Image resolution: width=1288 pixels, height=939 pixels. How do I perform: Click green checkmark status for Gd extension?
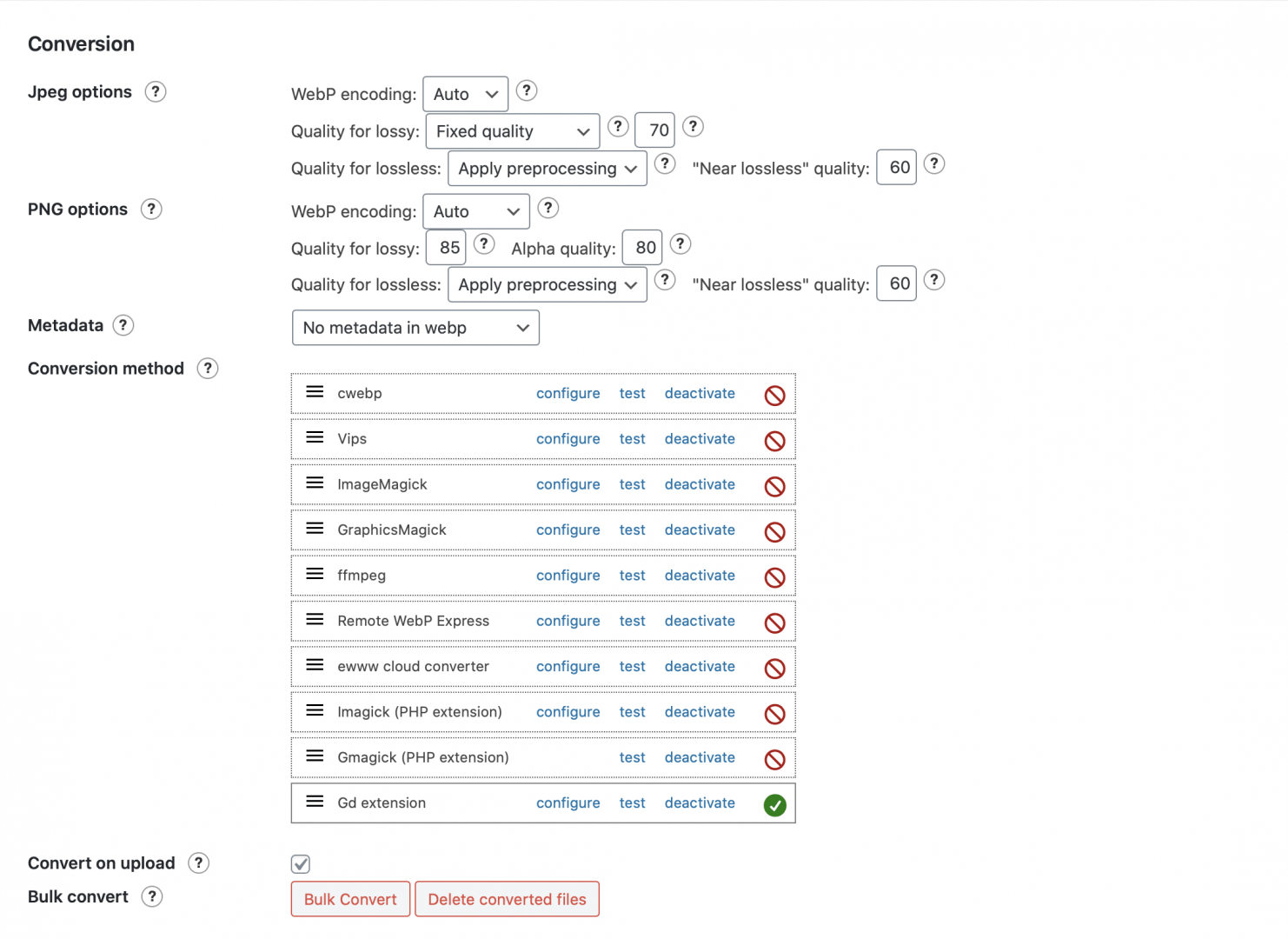(x=774, y=805)
